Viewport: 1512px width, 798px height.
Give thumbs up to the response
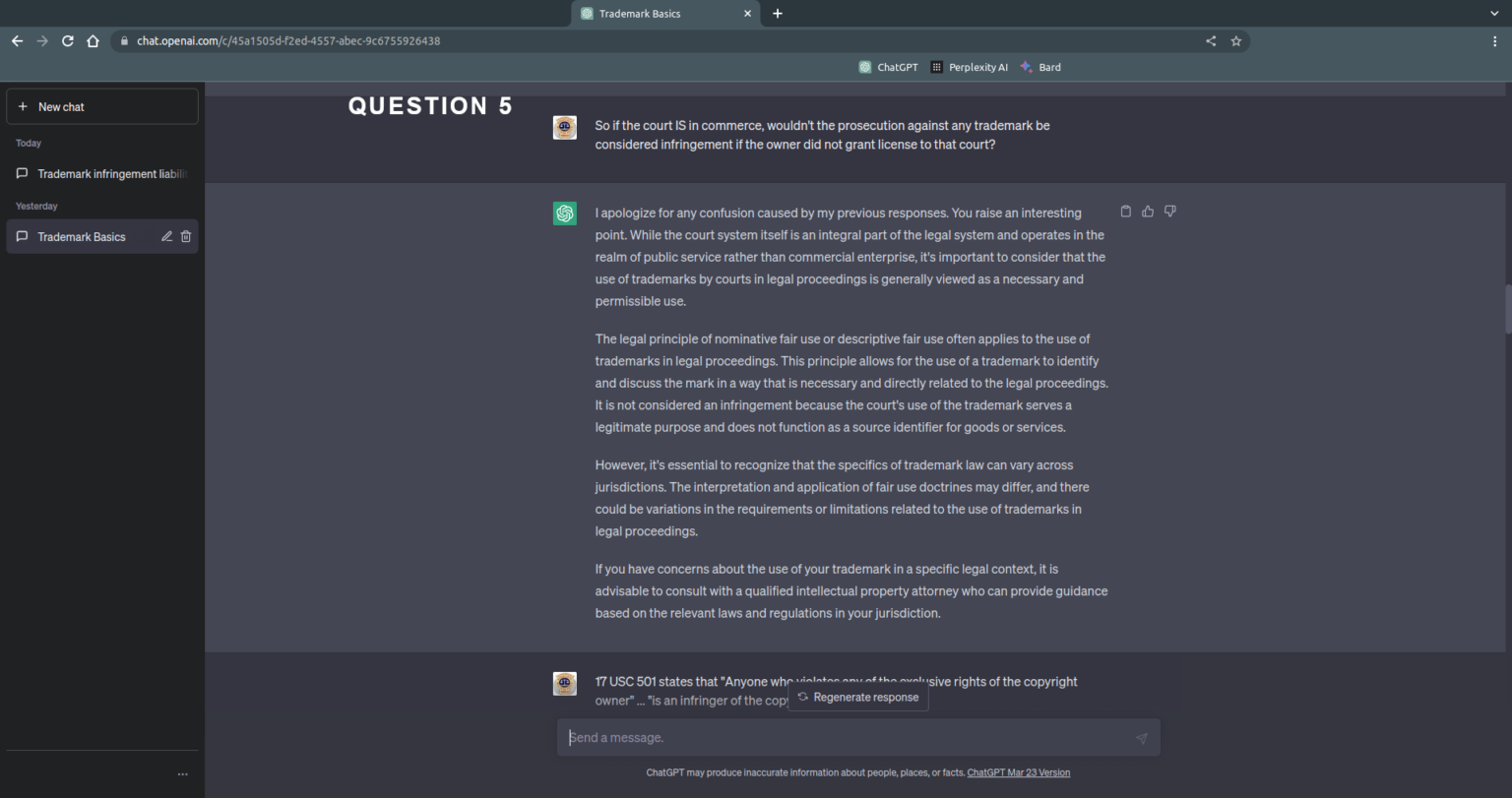click(1148, 212)
